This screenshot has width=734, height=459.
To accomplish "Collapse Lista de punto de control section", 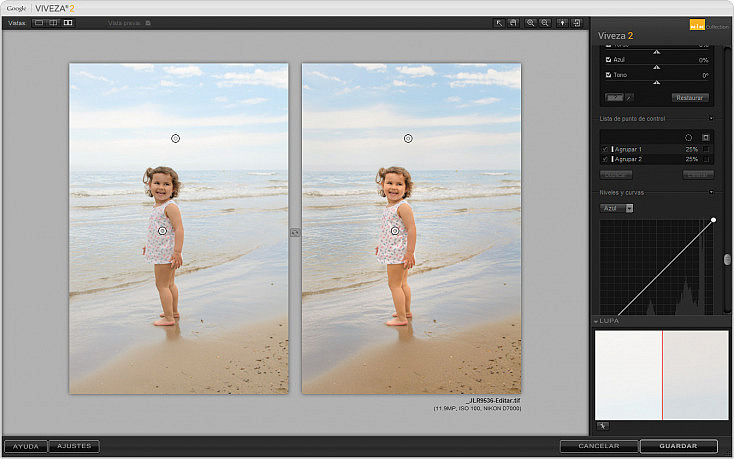I will (711, 118).
